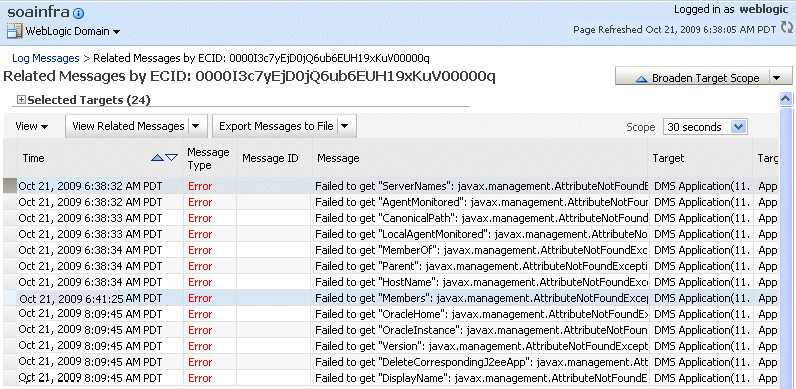Image resolution: width=796 pixels, height=389 pixels.
Task: Click the WebLogic Domain icon
Action: pyautogui.click(x=14, y=31)
